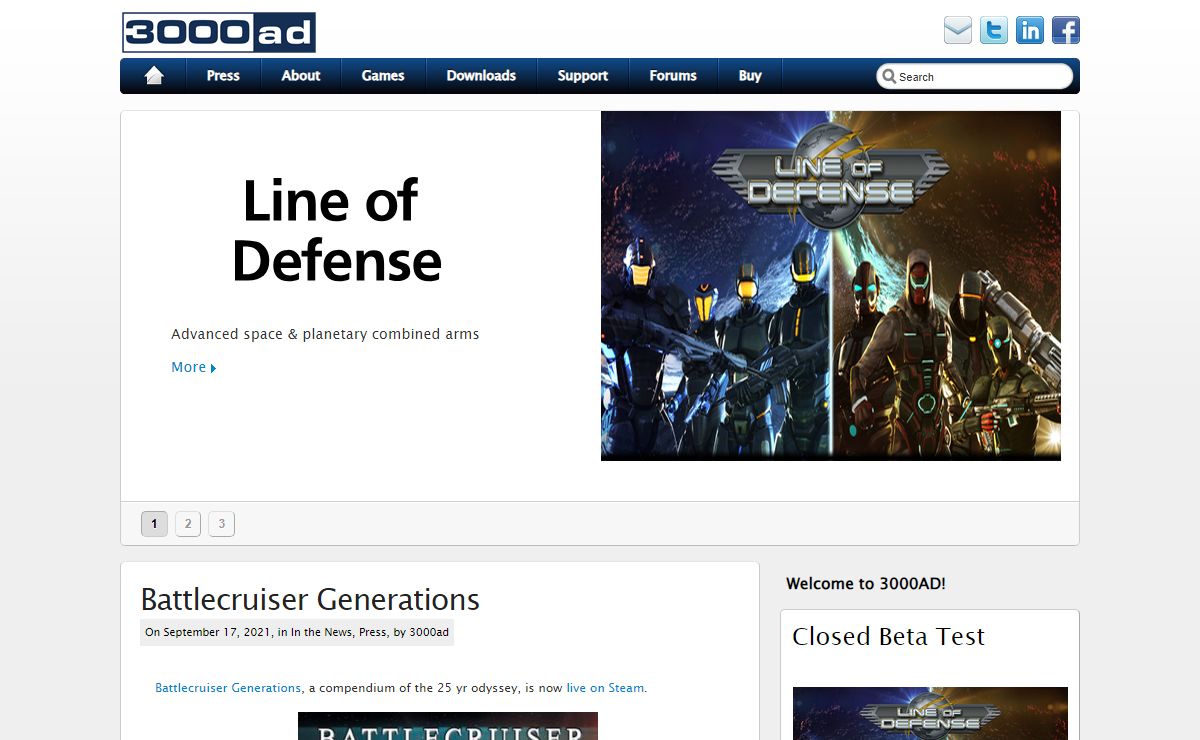Click the In the News category link

point(321,632)
